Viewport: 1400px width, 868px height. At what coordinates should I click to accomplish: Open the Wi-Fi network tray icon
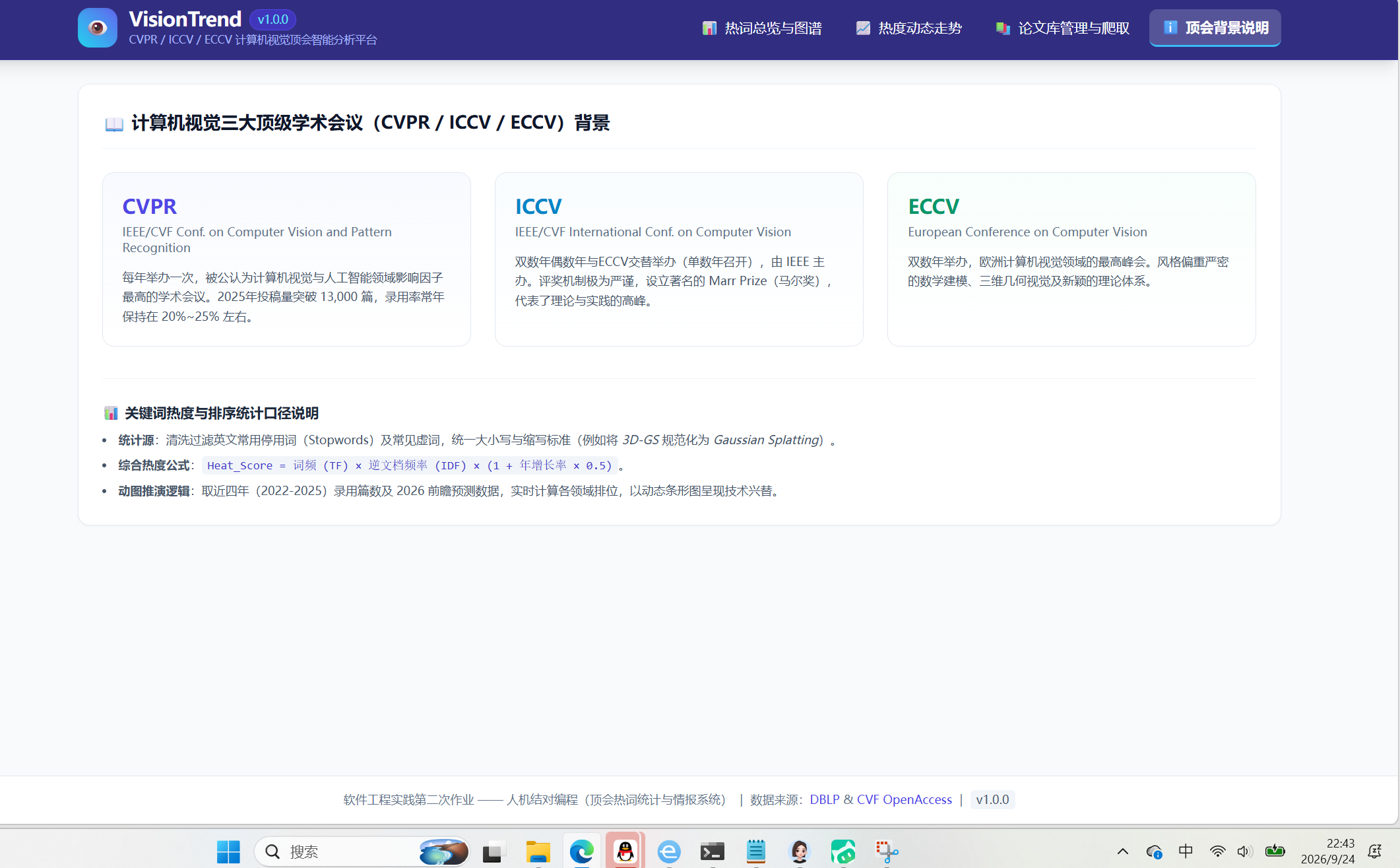(x=1217, y=851)
